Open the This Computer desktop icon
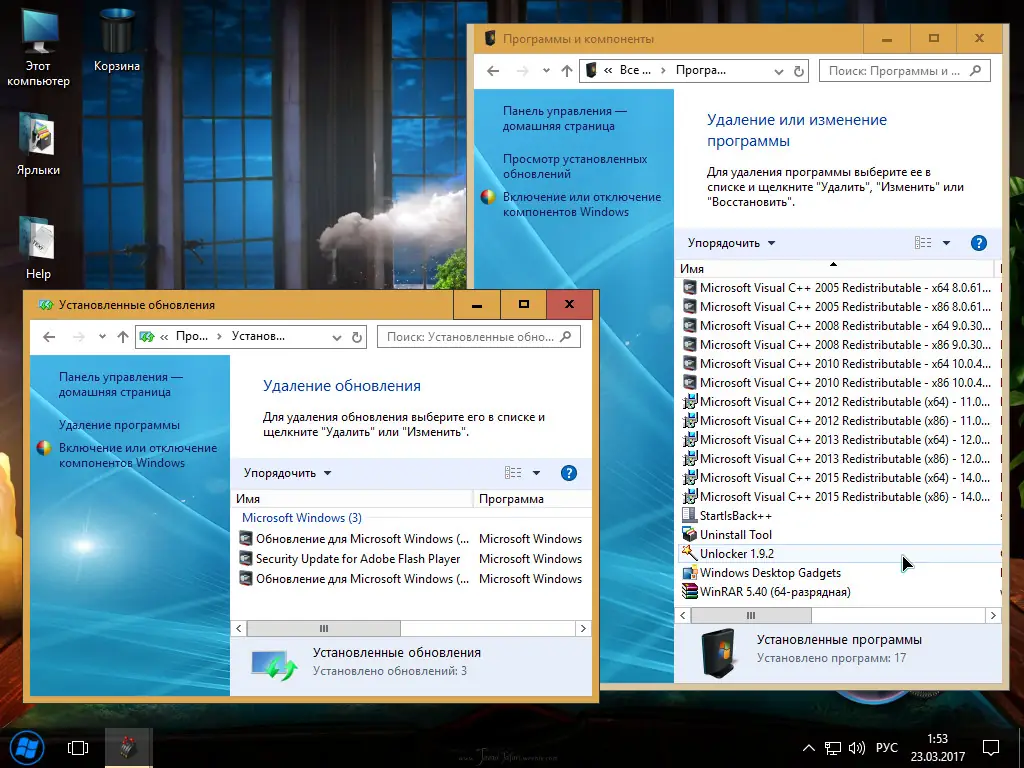The image size is (1024, 768). pyautogui.click(x=38, y=48)
